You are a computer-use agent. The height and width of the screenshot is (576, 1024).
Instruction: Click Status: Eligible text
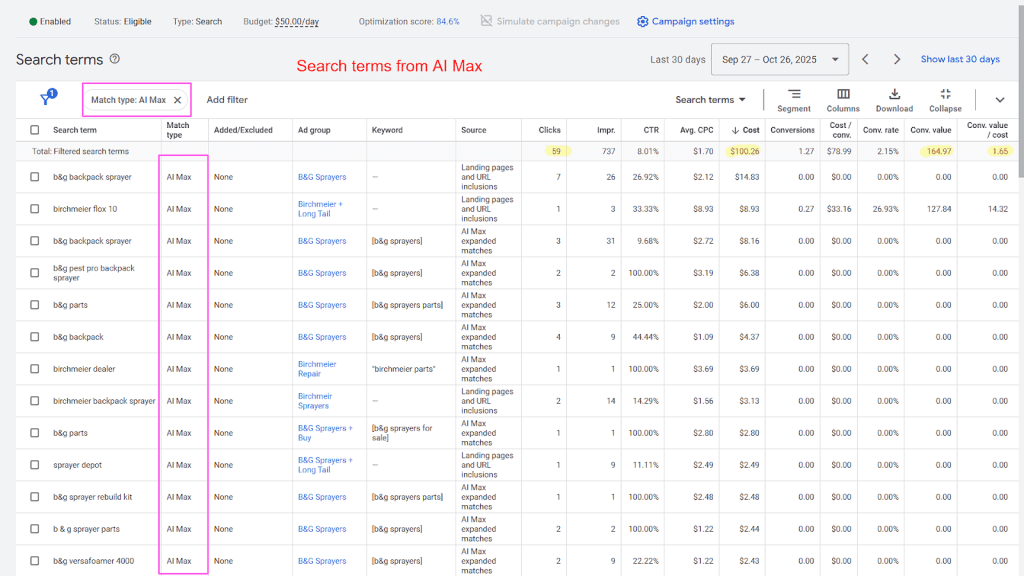pyautogui.click(x=122, y=22)
